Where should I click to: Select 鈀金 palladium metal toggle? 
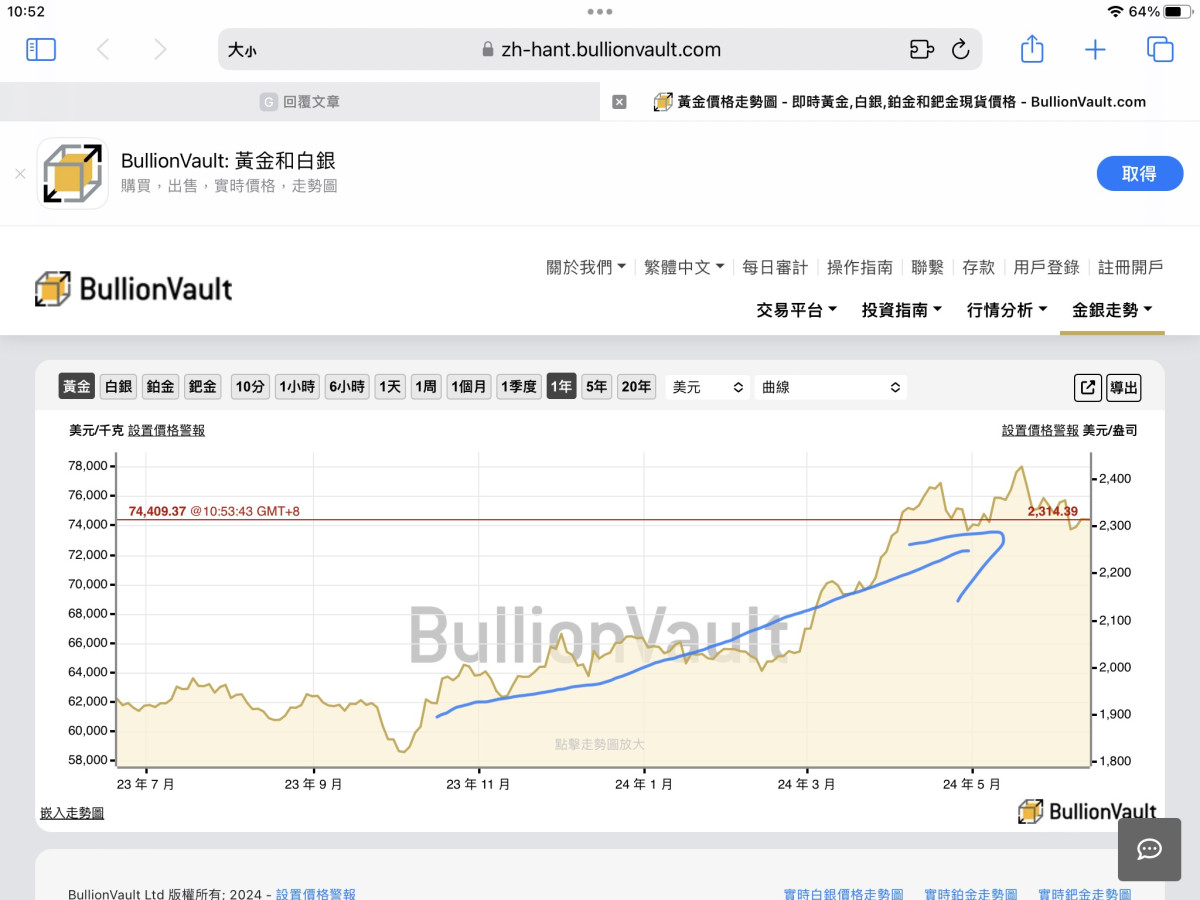pos(203,387)
